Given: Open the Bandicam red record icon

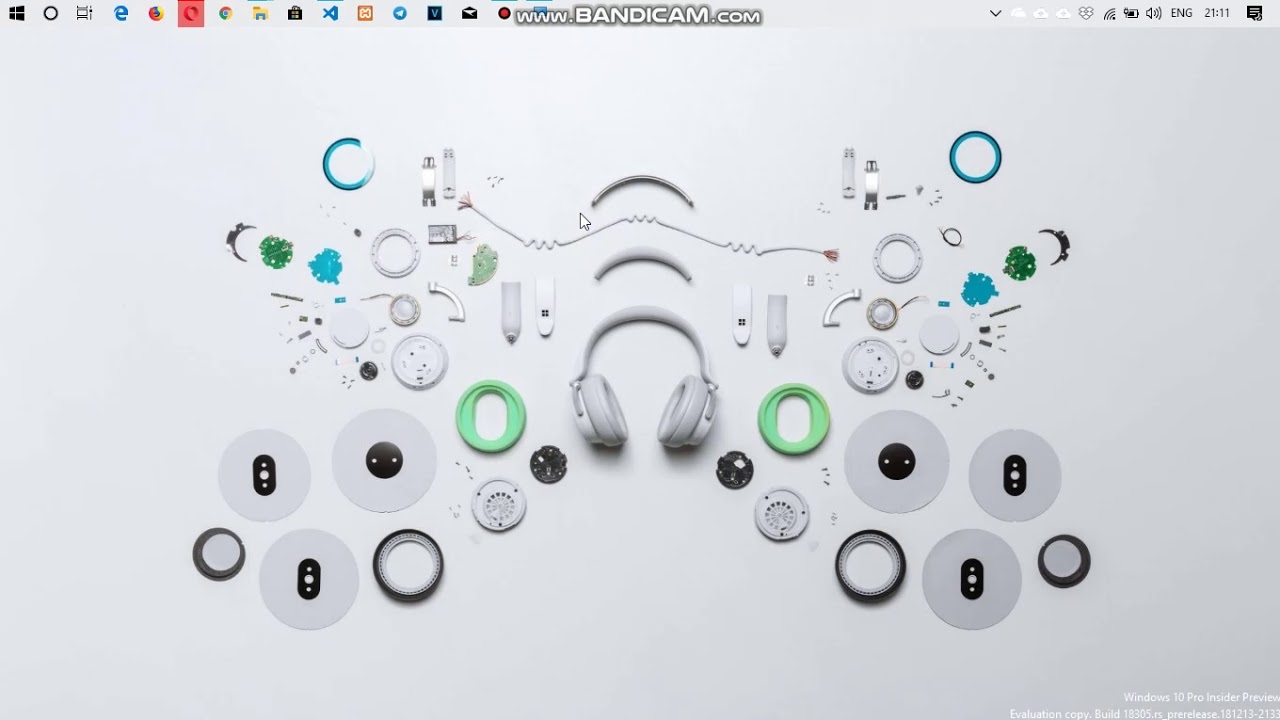Looking at the screenshot, I should 504,14.
